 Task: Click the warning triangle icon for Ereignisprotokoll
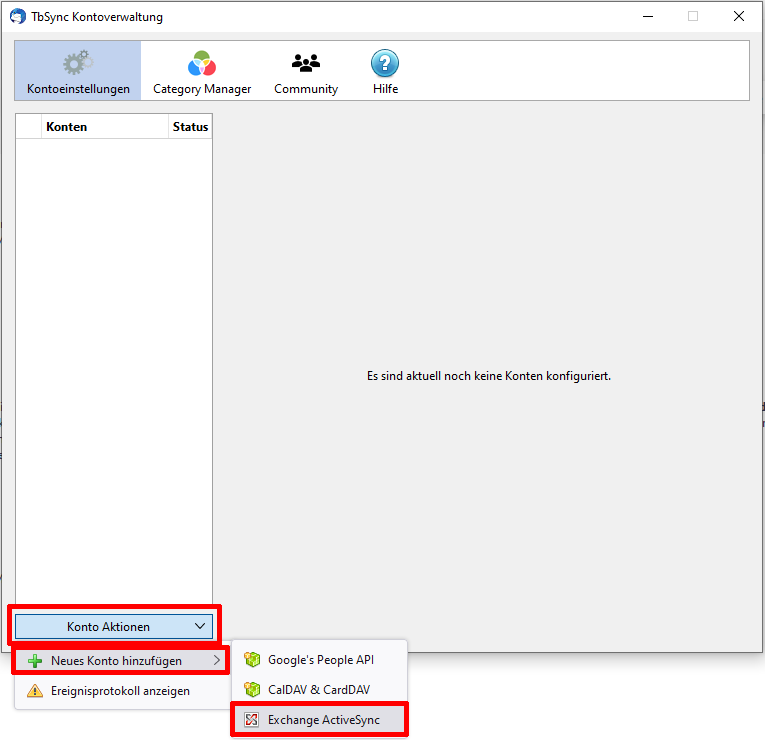pyautogui.click(x=35, y=690)
